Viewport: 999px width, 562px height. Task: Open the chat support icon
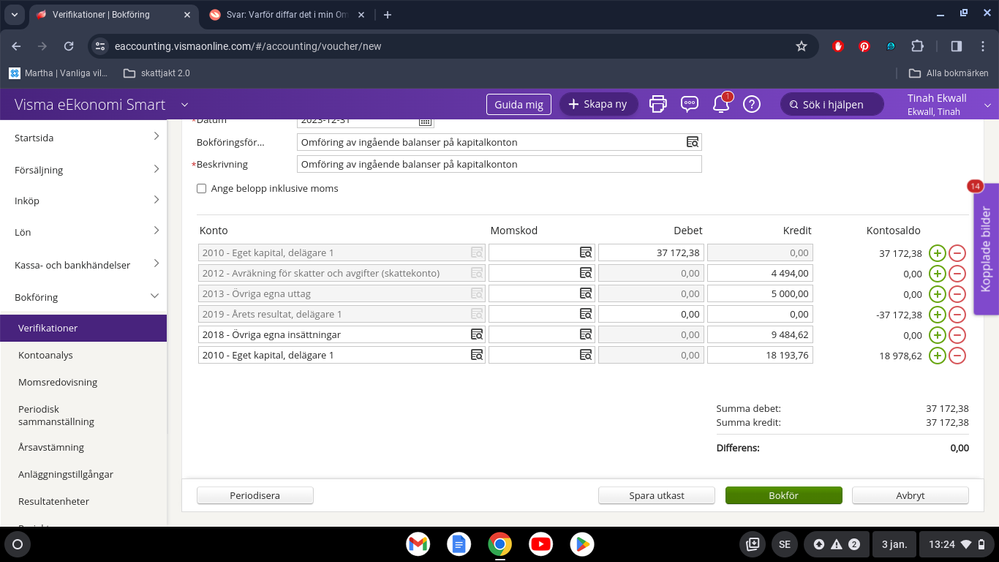click(x=689, y=104)
